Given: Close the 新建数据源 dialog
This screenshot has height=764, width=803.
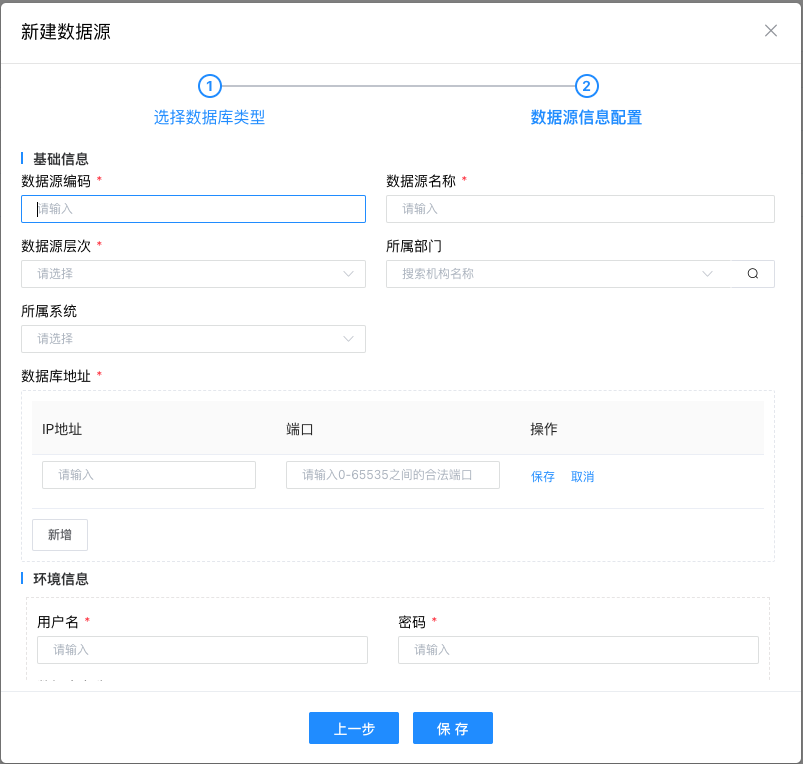Looking at the screenshot, I should tap(770, 30).
